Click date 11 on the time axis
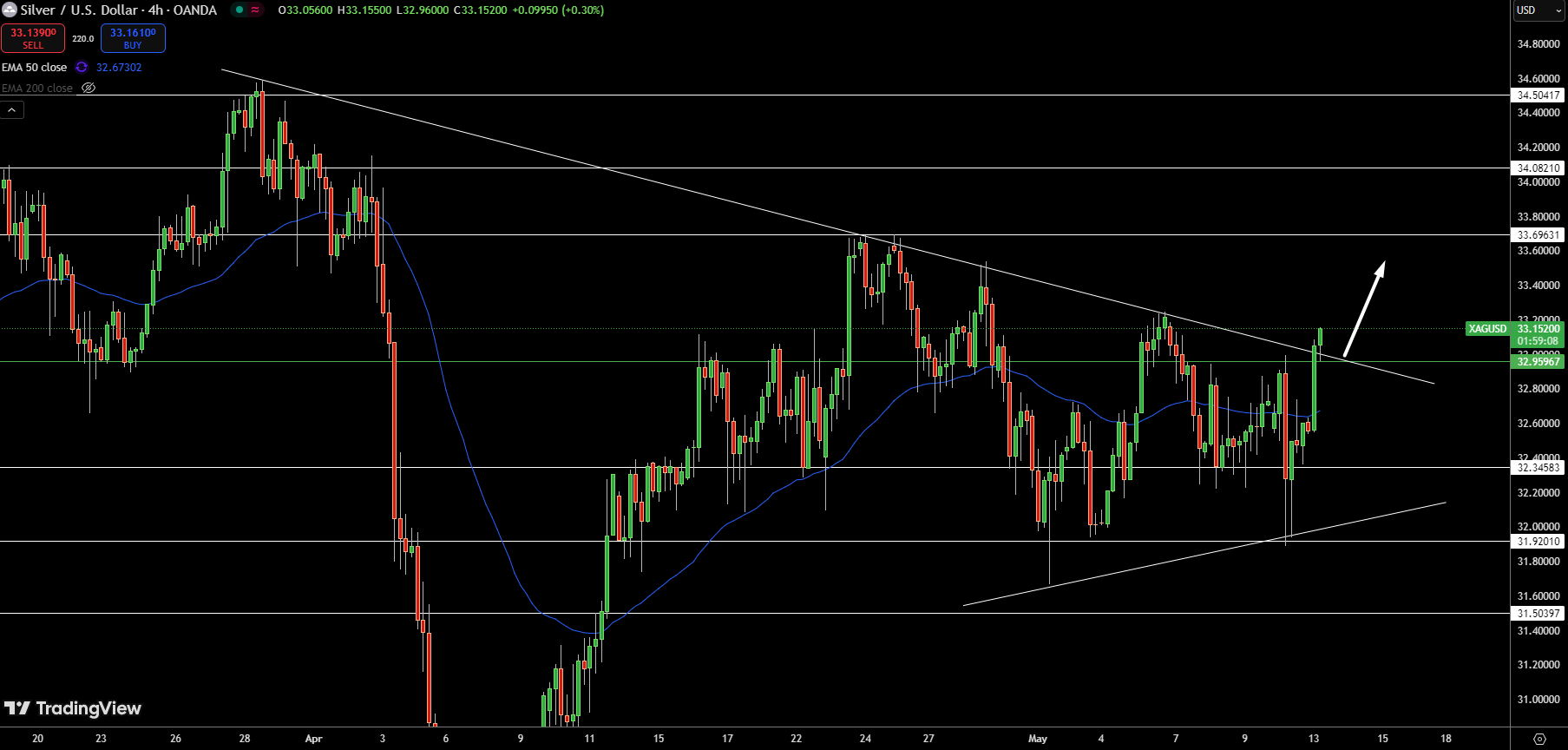 [590, 739]
